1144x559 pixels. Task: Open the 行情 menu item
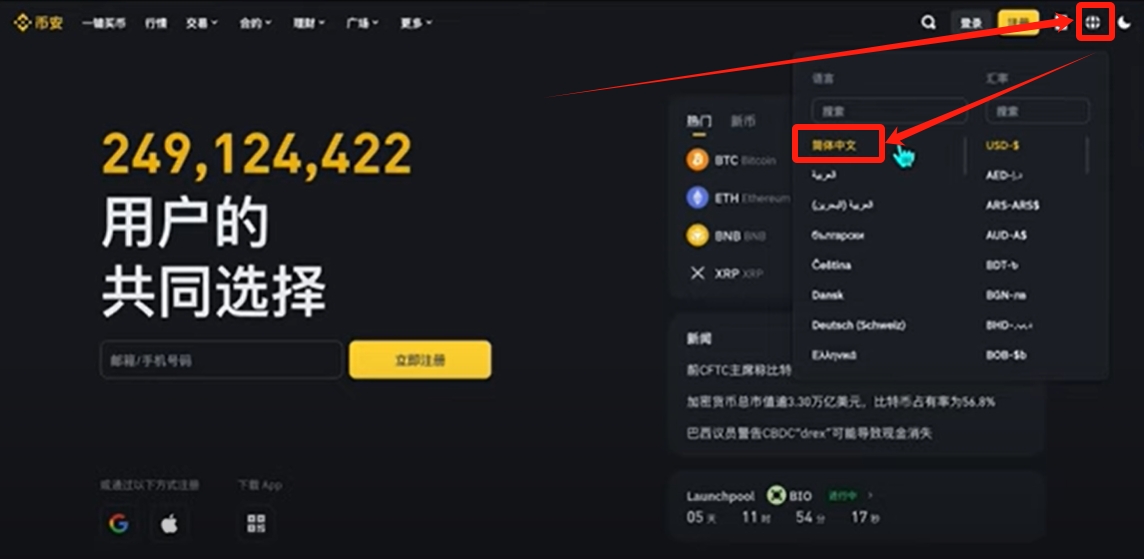(x=155, y=23)
